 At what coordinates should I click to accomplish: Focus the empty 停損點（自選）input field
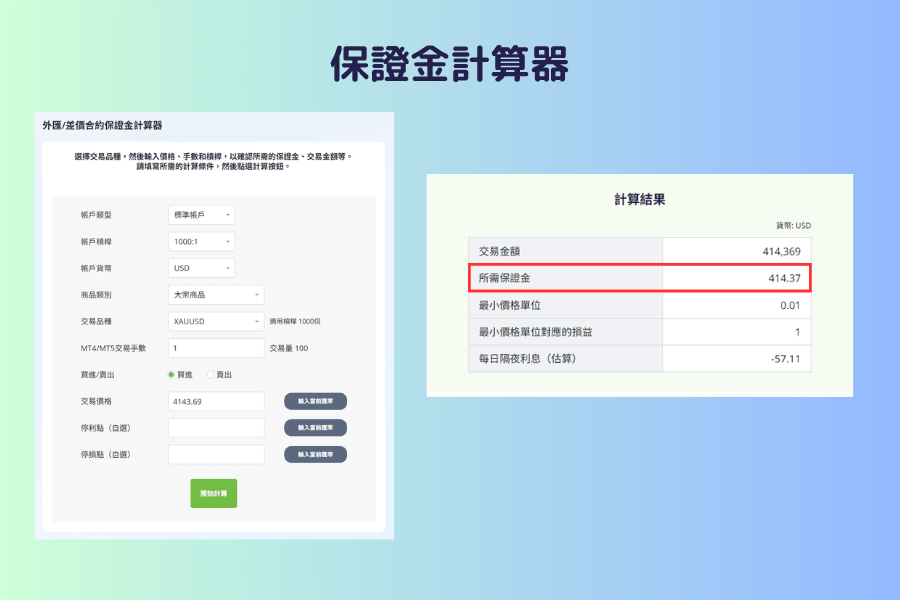pos(216,454)
